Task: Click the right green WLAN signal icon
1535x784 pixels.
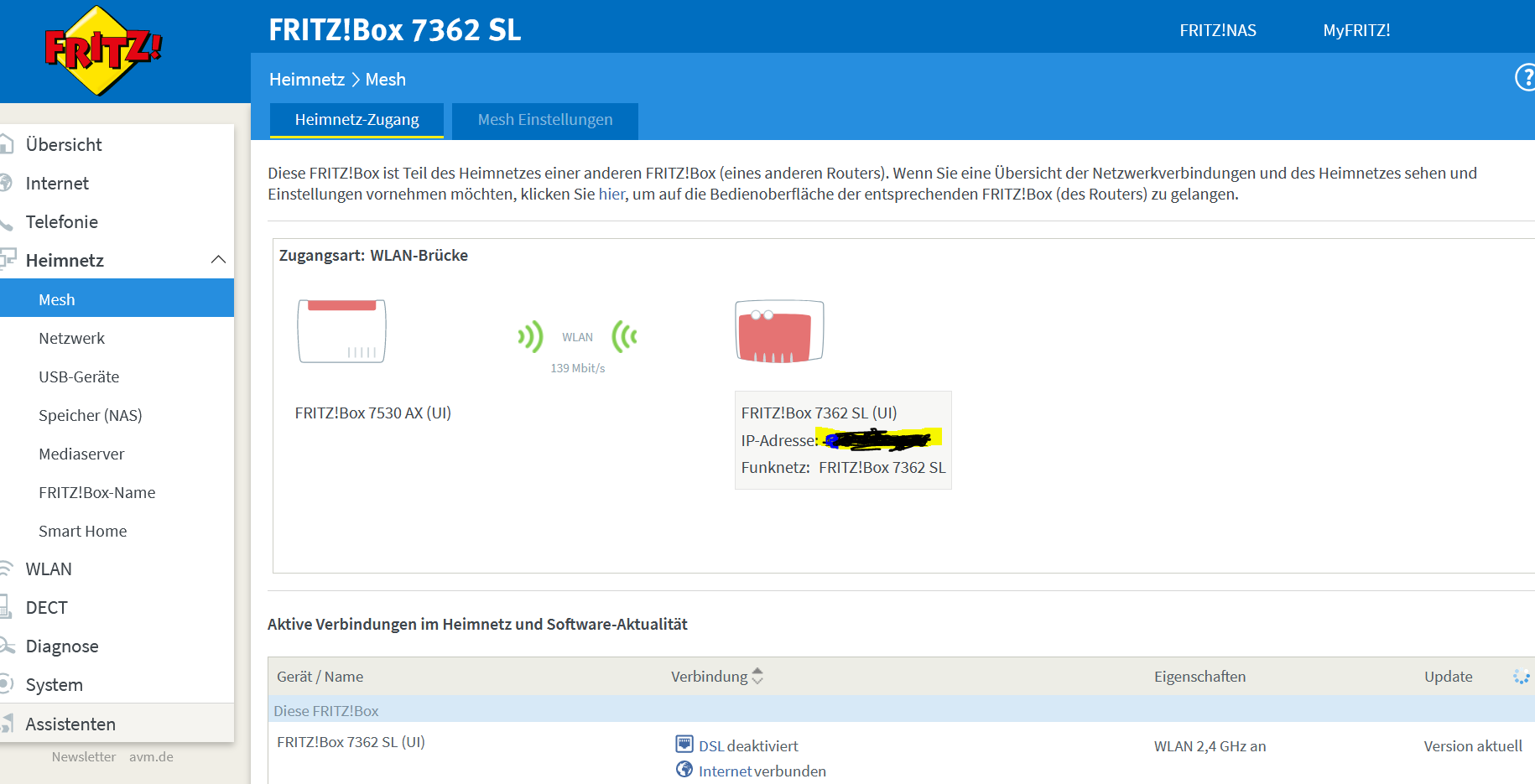Action: 625,337
